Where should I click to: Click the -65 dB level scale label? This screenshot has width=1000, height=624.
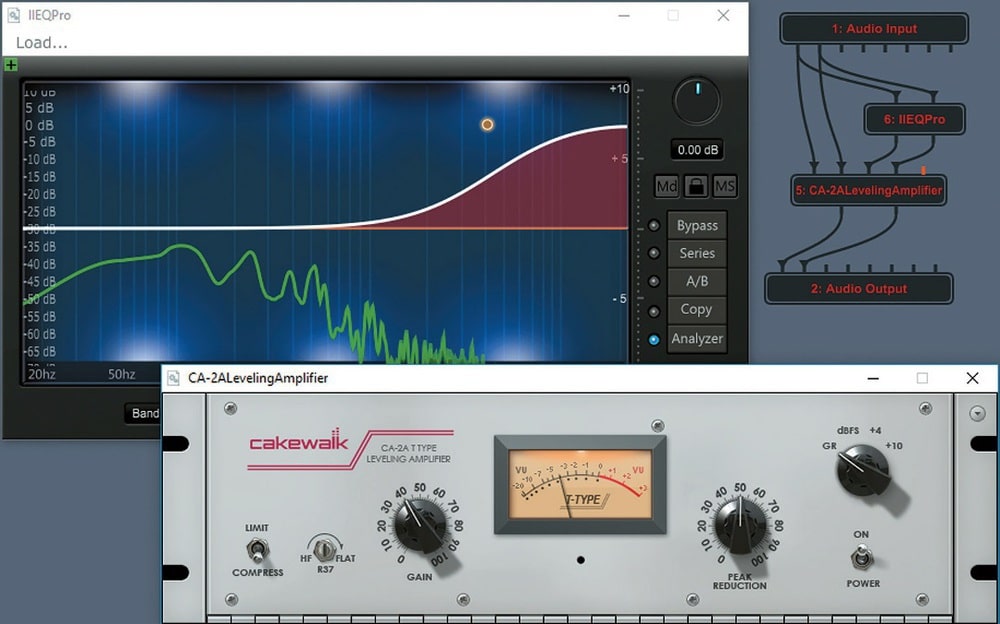(40, 352)
